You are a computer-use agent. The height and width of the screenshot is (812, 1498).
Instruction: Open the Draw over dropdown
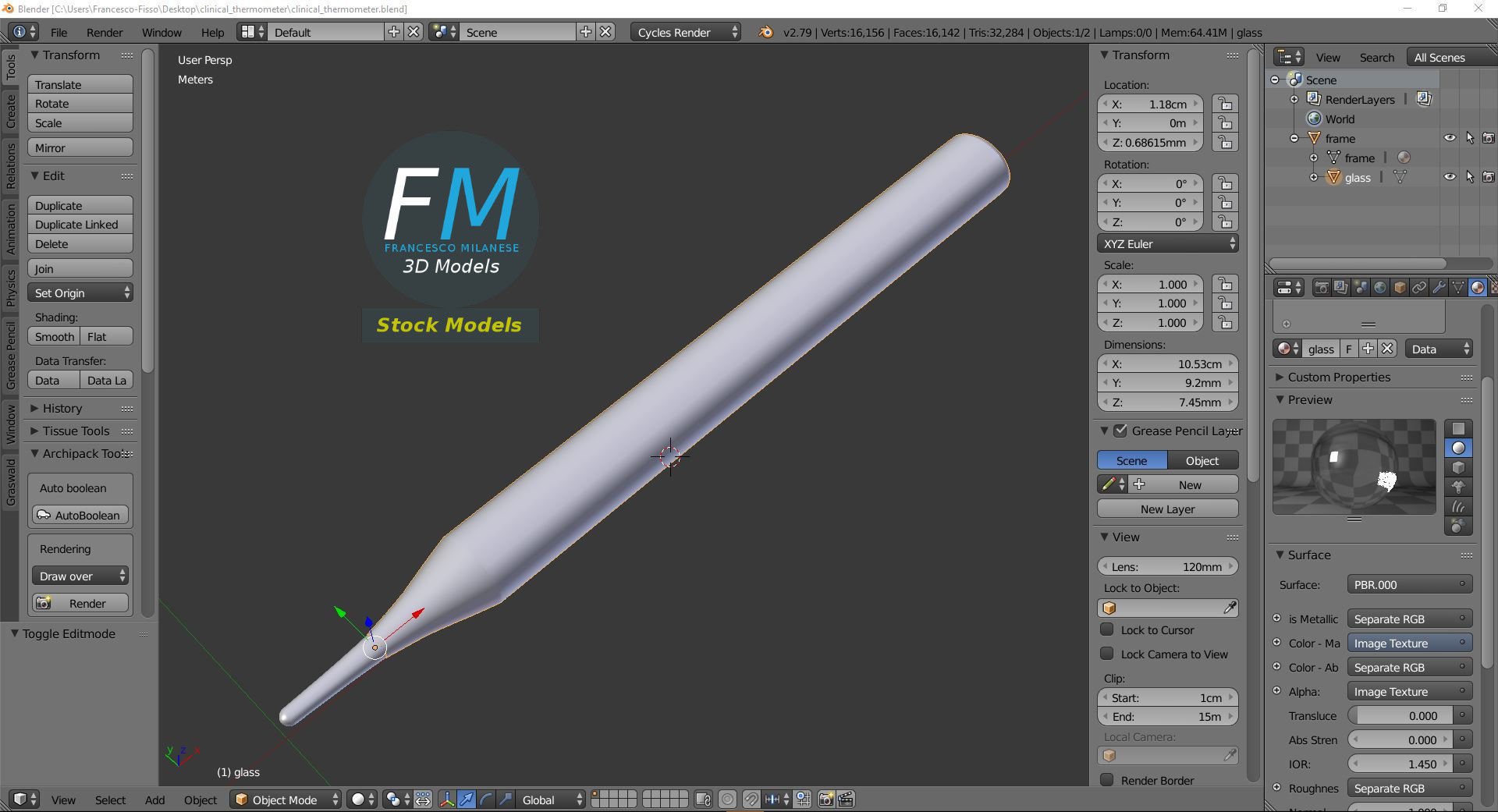pos(80,576)
